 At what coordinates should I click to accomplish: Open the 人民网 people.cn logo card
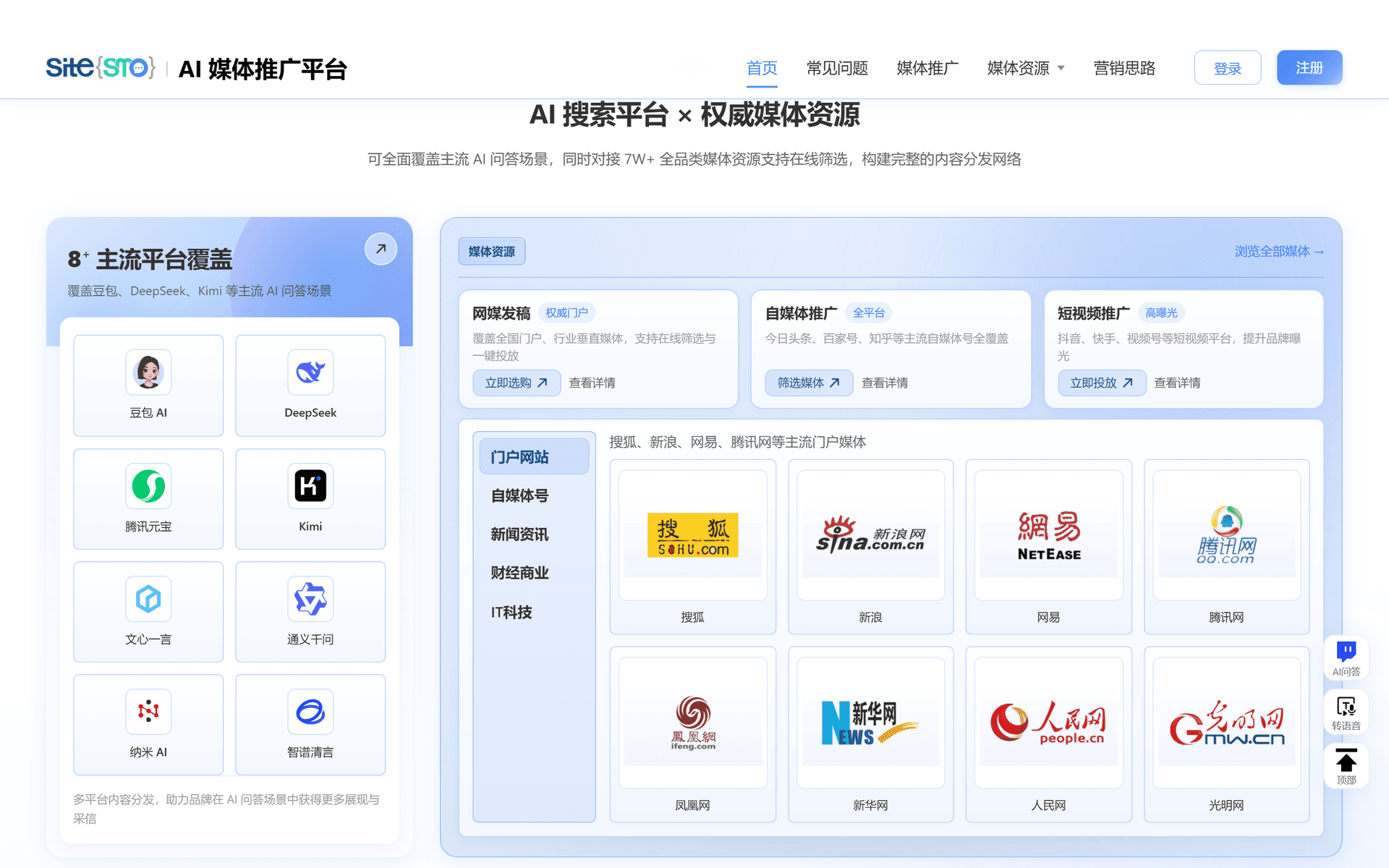point(1049,734)
